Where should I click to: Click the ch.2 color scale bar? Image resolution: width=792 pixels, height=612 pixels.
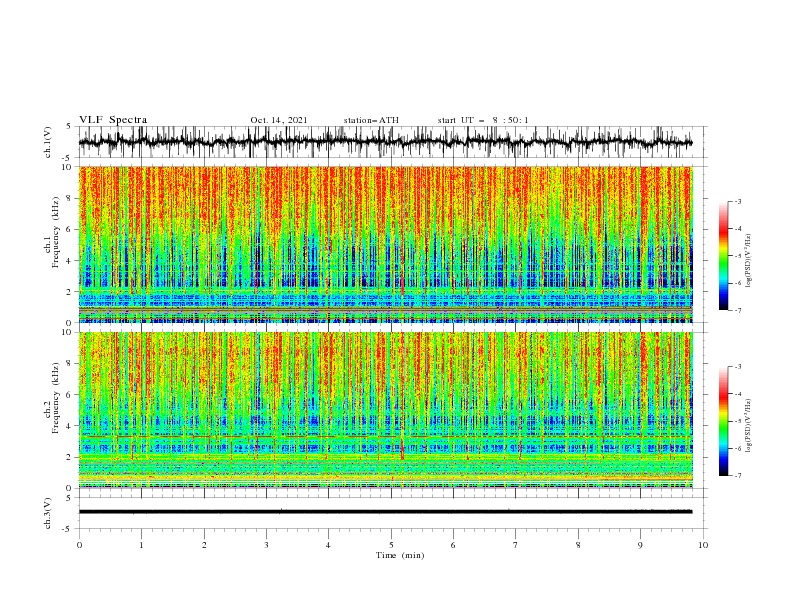[723, 421]
